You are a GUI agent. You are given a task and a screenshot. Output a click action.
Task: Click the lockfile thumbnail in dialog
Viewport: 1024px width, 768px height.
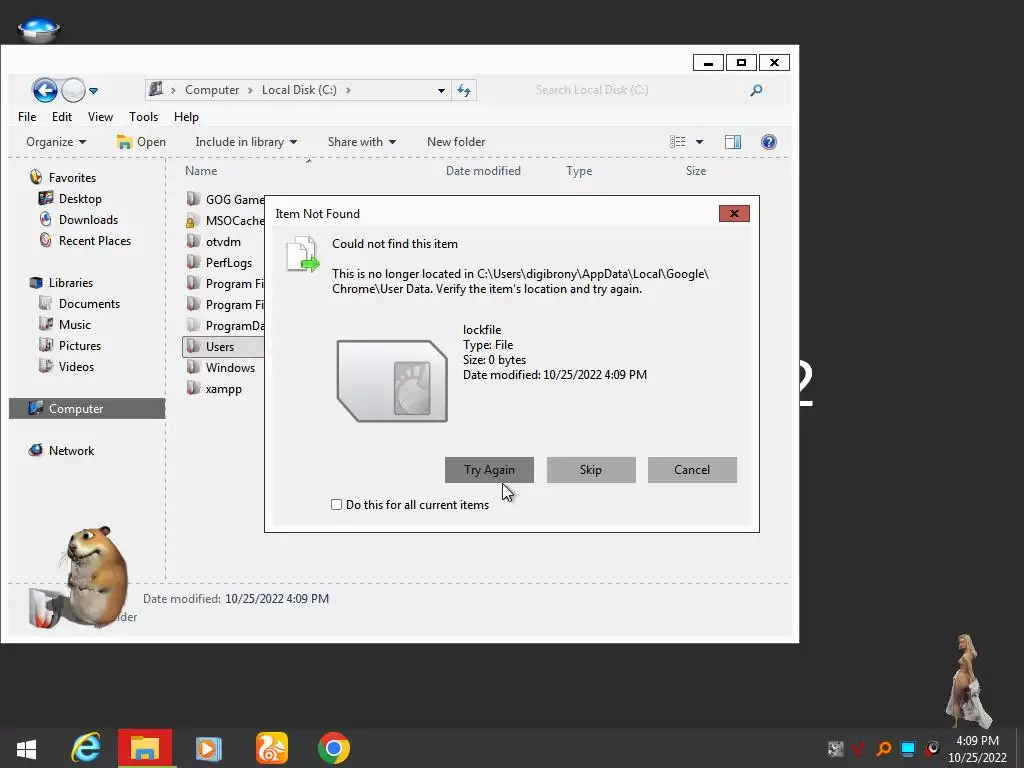[392, 381]
